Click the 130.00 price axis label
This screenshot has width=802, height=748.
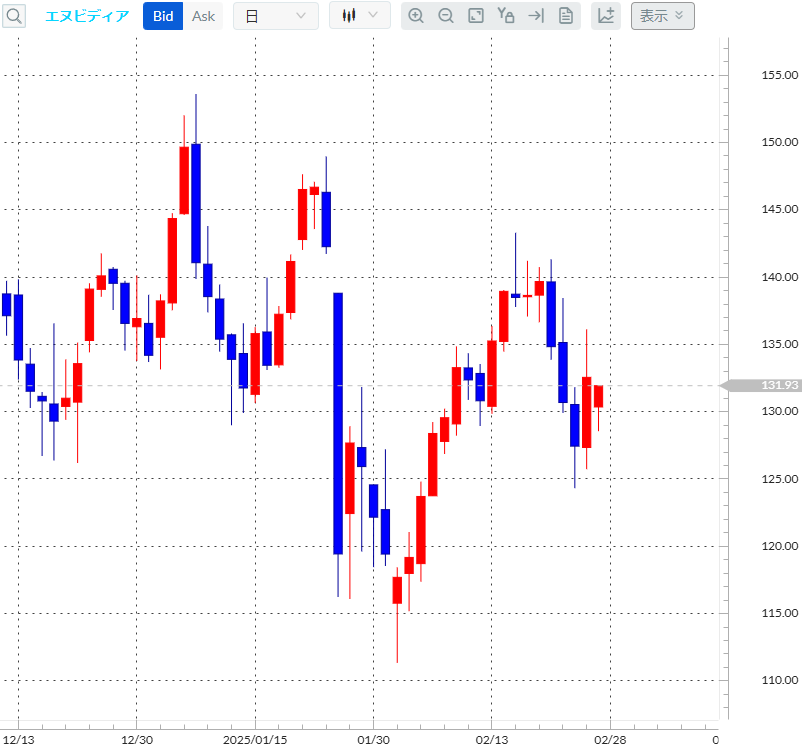(x=779, y=411)
